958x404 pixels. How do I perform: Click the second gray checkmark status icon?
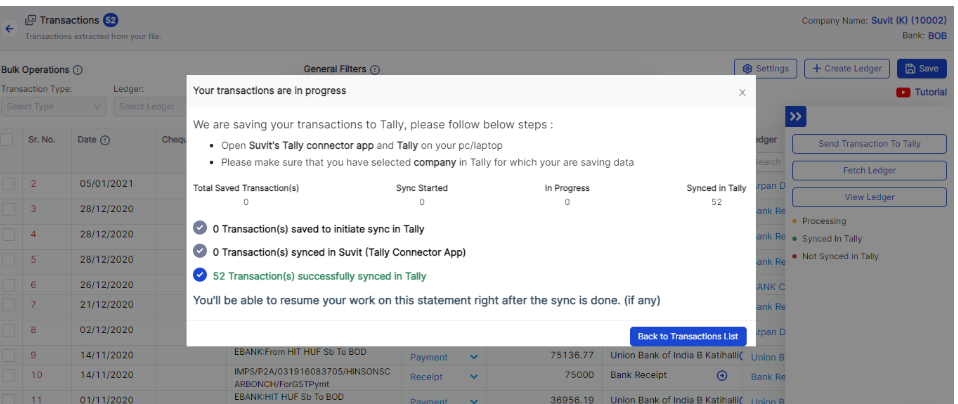200,251
